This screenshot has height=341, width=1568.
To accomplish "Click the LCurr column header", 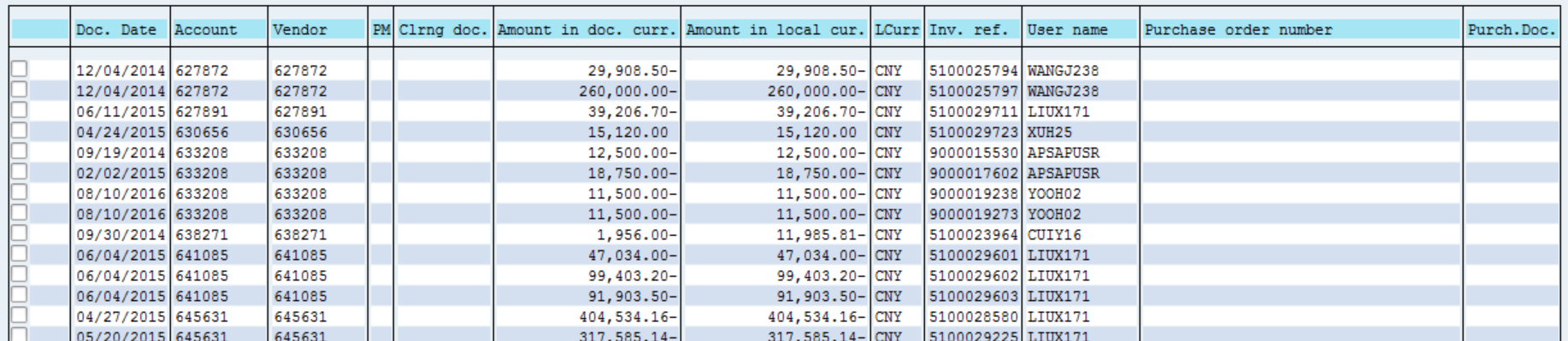I will pyautogui.click(x=898, y=30).
